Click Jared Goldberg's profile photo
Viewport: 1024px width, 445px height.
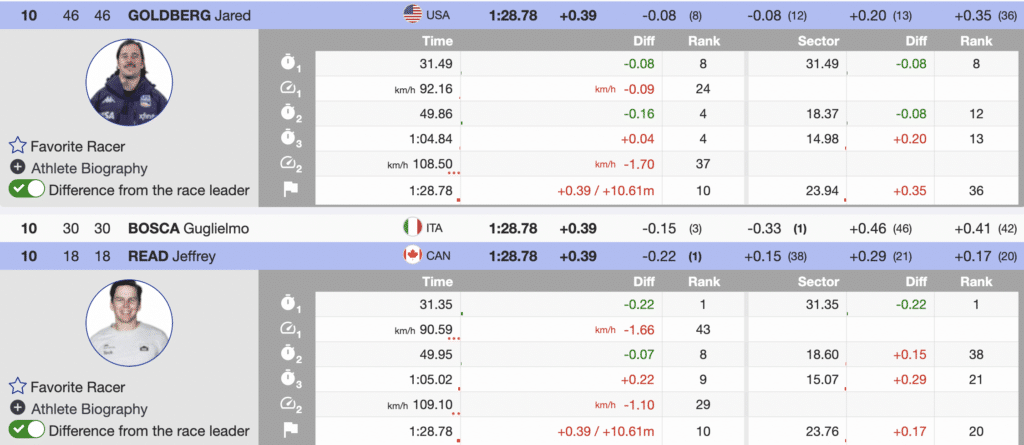[x=125, y=86]
